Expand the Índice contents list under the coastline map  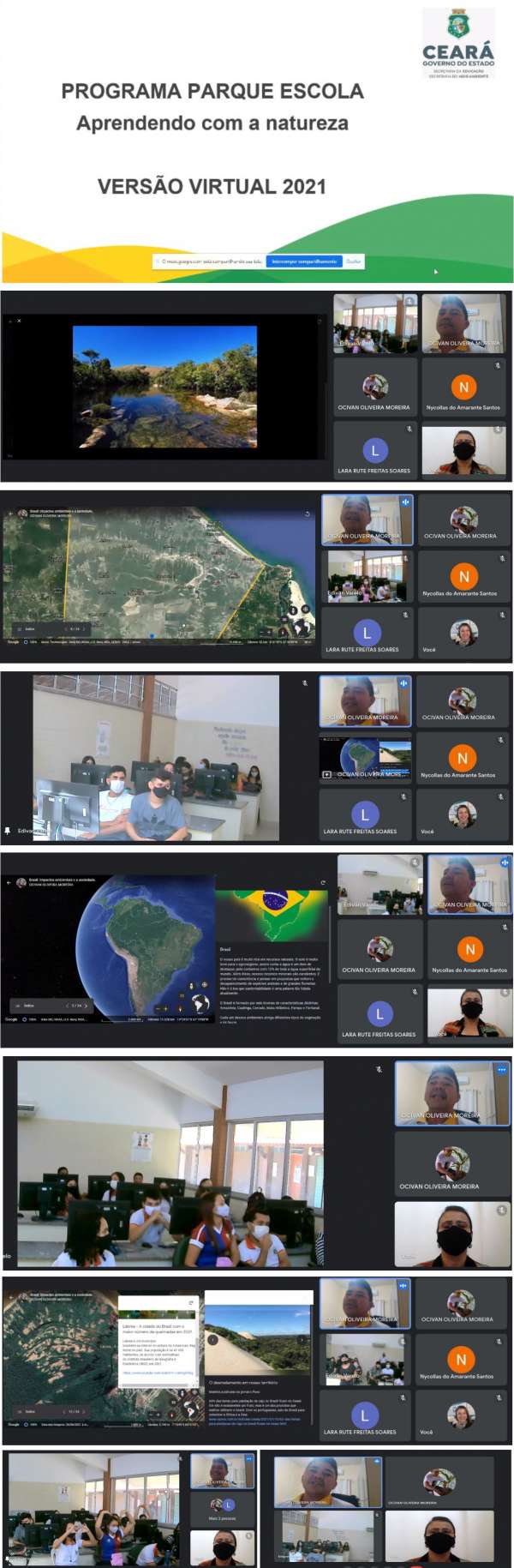coord(28,628)
